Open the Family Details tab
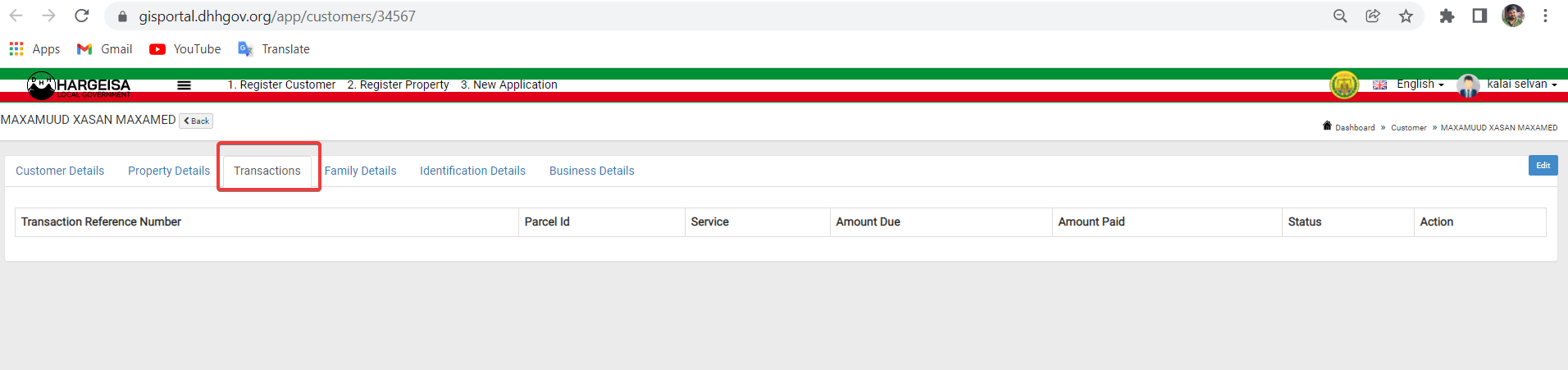1568x370 pixels. [x=360, y=171]
